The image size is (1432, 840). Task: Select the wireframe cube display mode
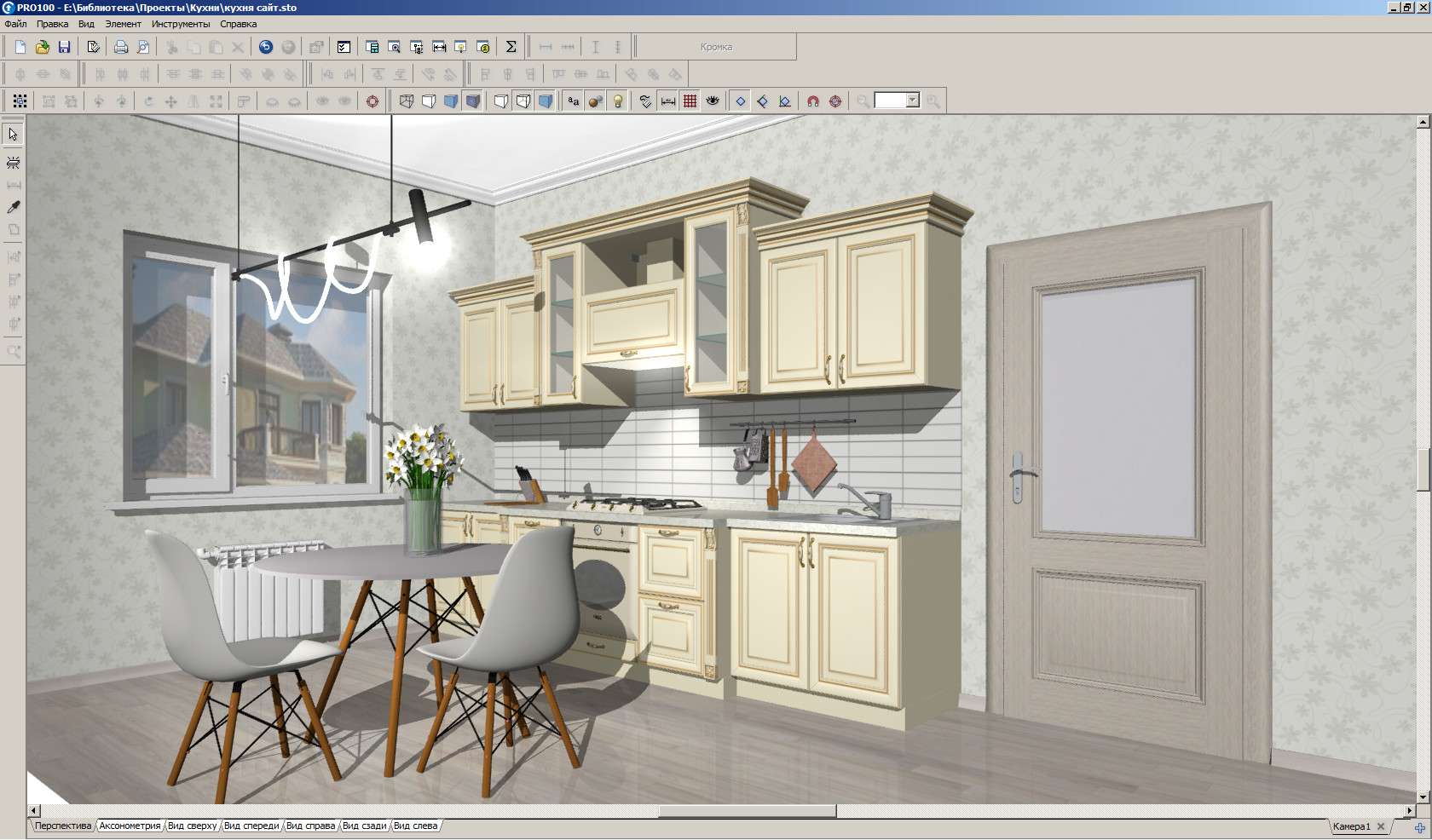[x=407, y=101]
